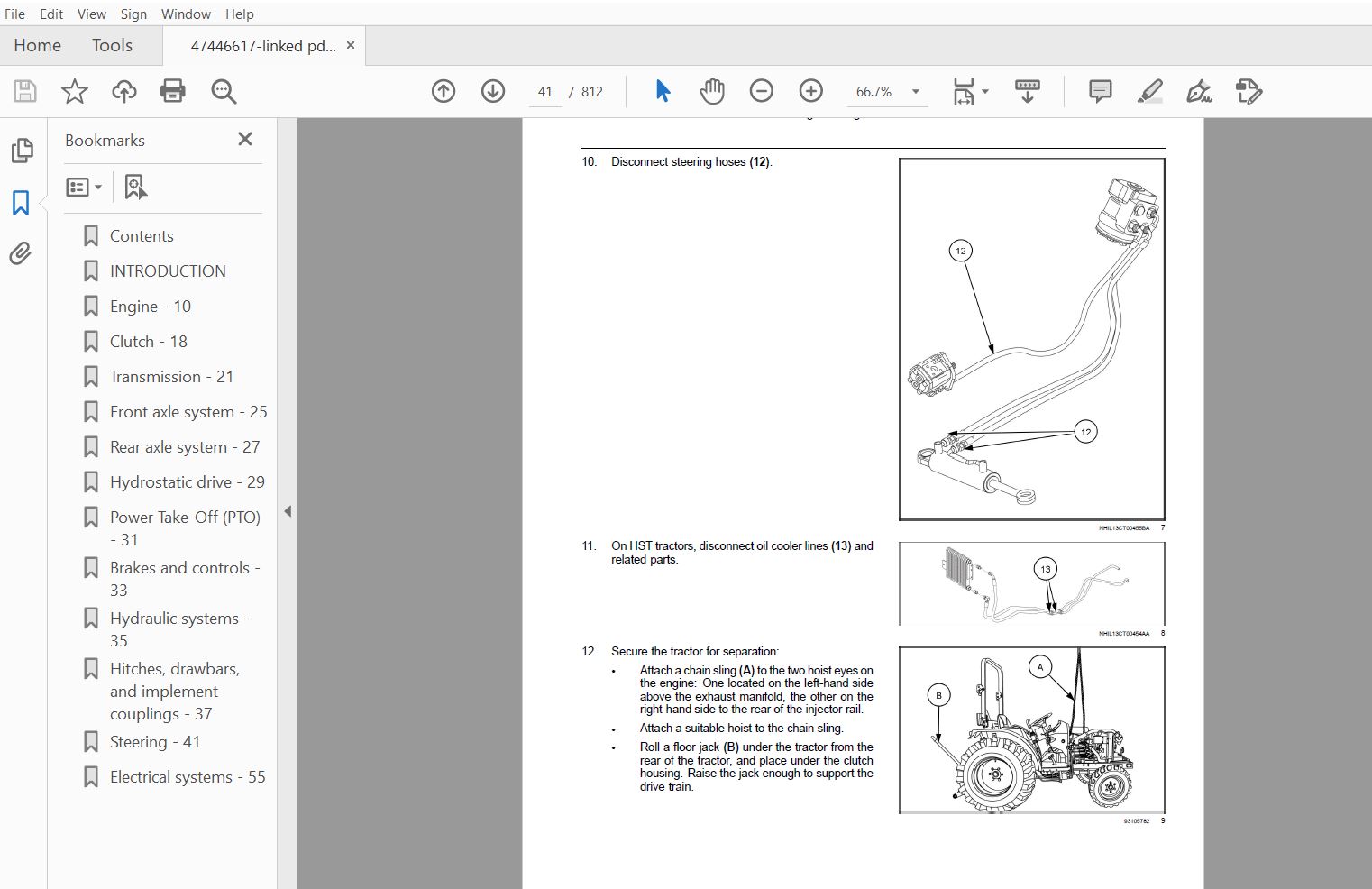Activate the hand pan tool
1372x889 pixels.
pos(712,91)
